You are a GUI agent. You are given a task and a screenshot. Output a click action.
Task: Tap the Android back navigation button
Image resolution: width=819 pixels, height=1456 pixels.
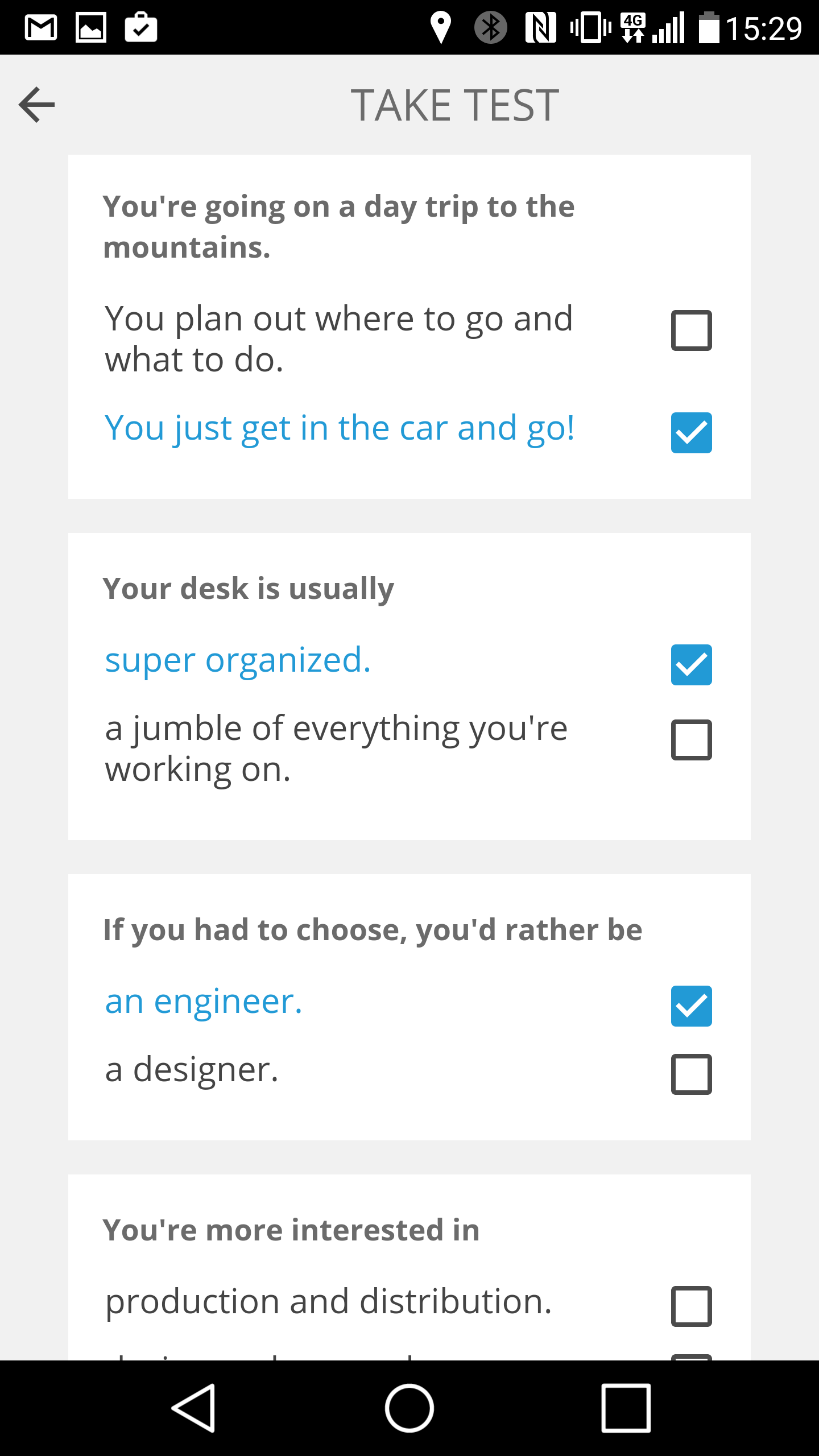click(193, 1408)
